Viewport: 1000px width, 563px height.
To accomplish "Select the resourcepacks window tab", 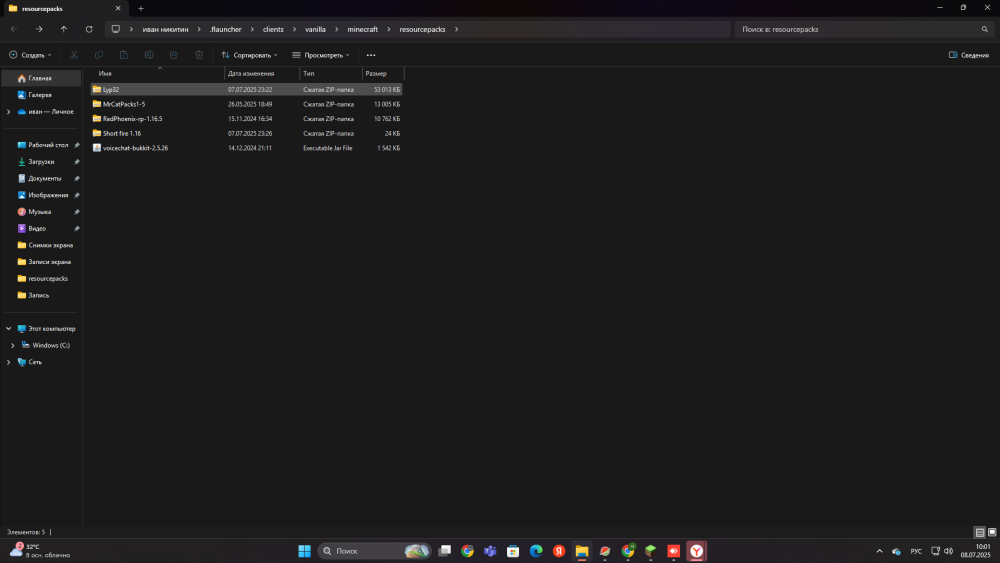I will (64, 9).
